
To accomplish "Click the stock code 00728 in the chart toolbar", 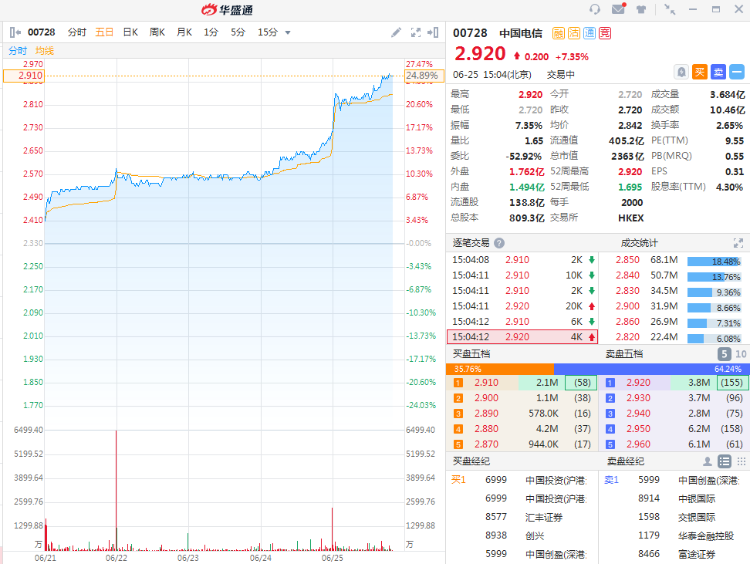I will pos(41,32).
